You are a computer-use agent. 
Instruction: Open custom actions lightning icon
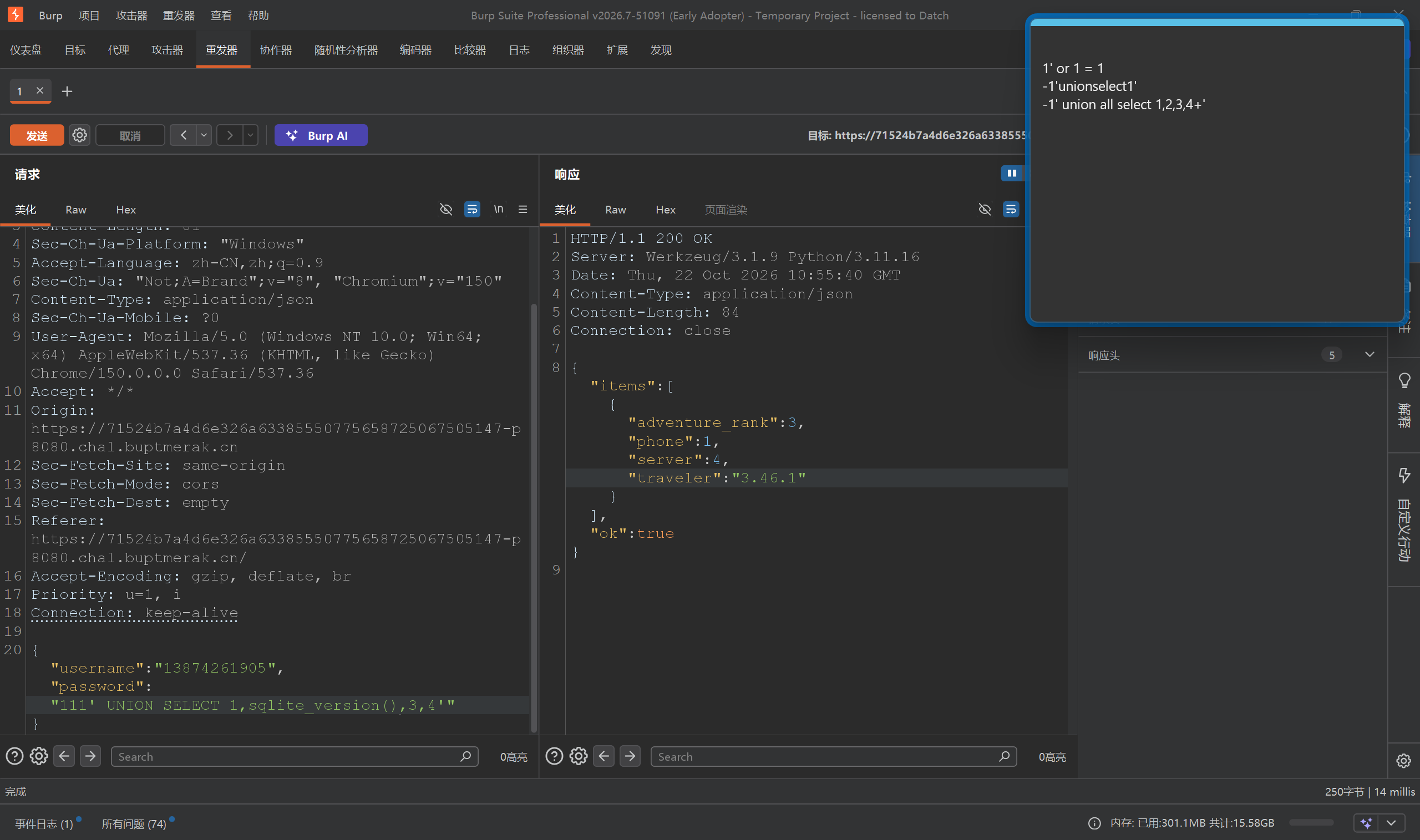1404,475
